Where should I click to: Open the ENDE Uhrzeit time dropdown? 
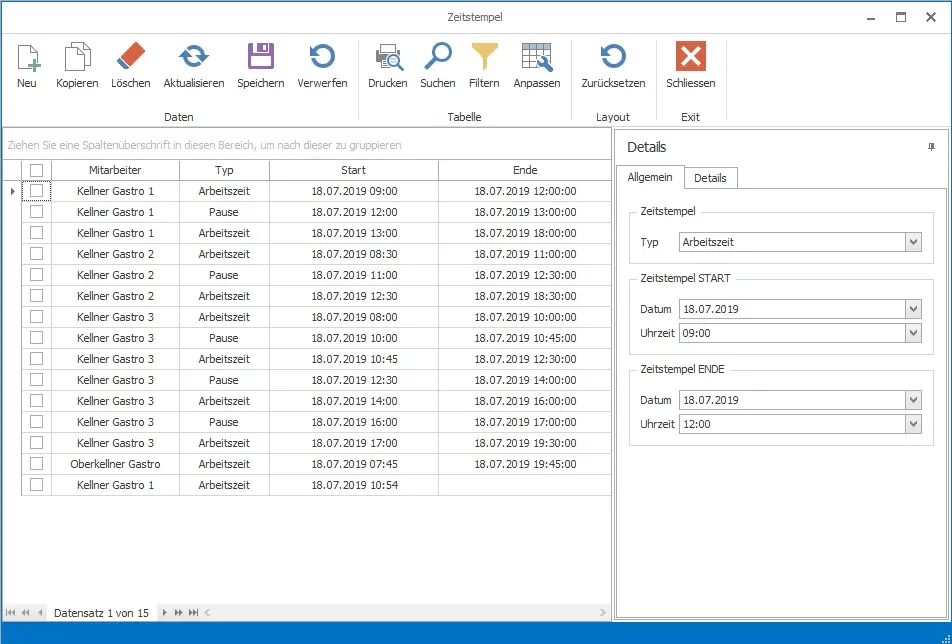912,424
